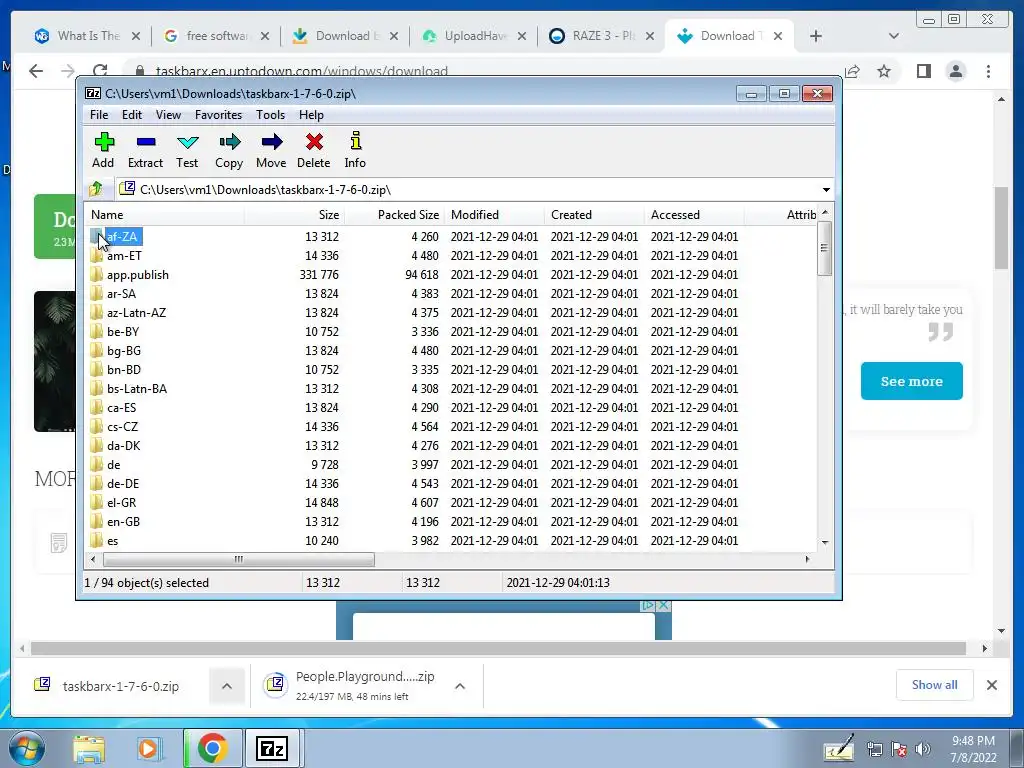Click 7-Zip horizontal scrollbar thumb
1024x768 pixels.
click(239, 559)
